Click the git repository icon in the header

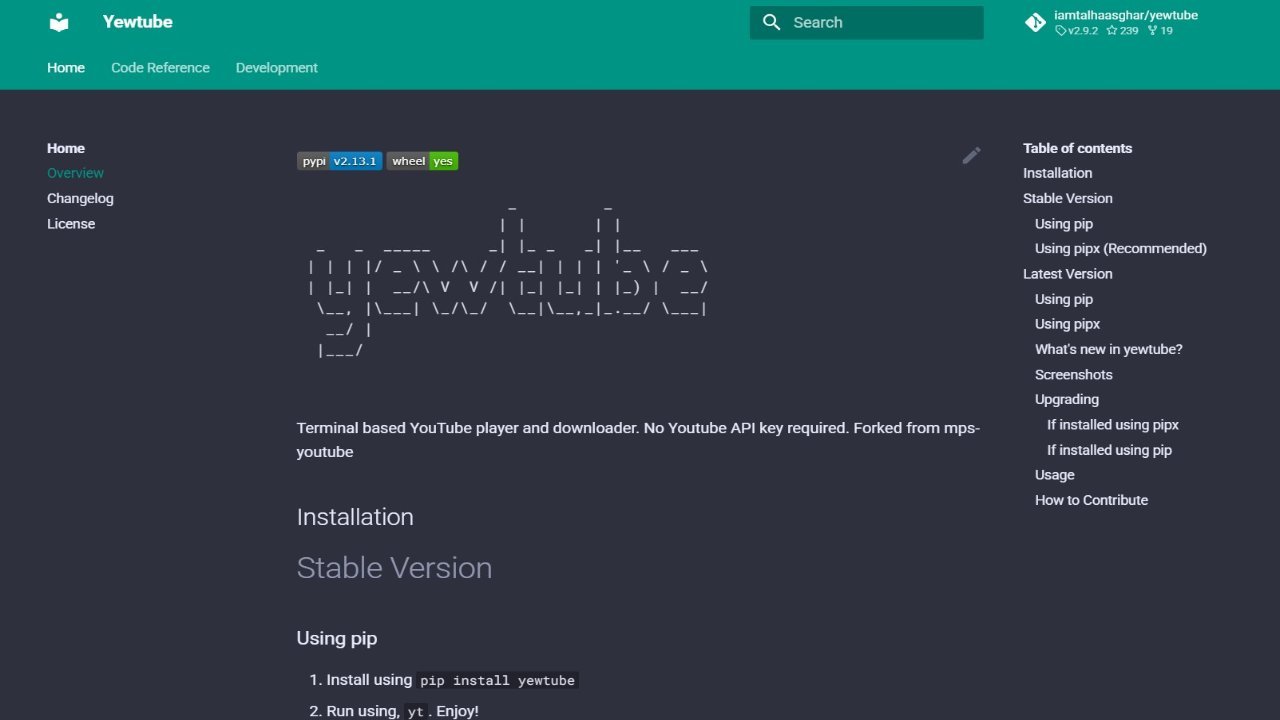coord(1035,22)
